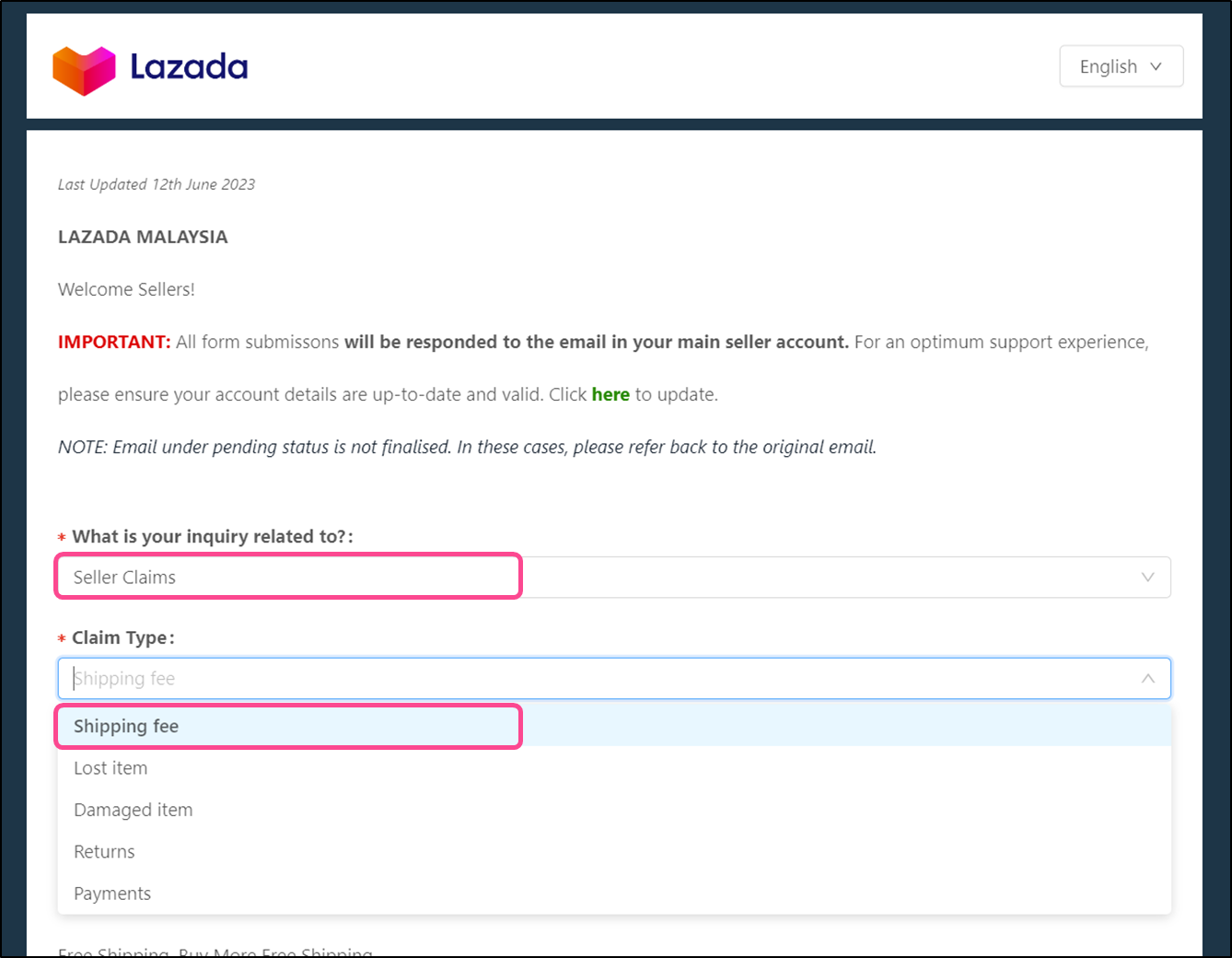Select Returns from the Claim Type options
The width and height of the screenshot is (1232, 958).
(104, 851)
